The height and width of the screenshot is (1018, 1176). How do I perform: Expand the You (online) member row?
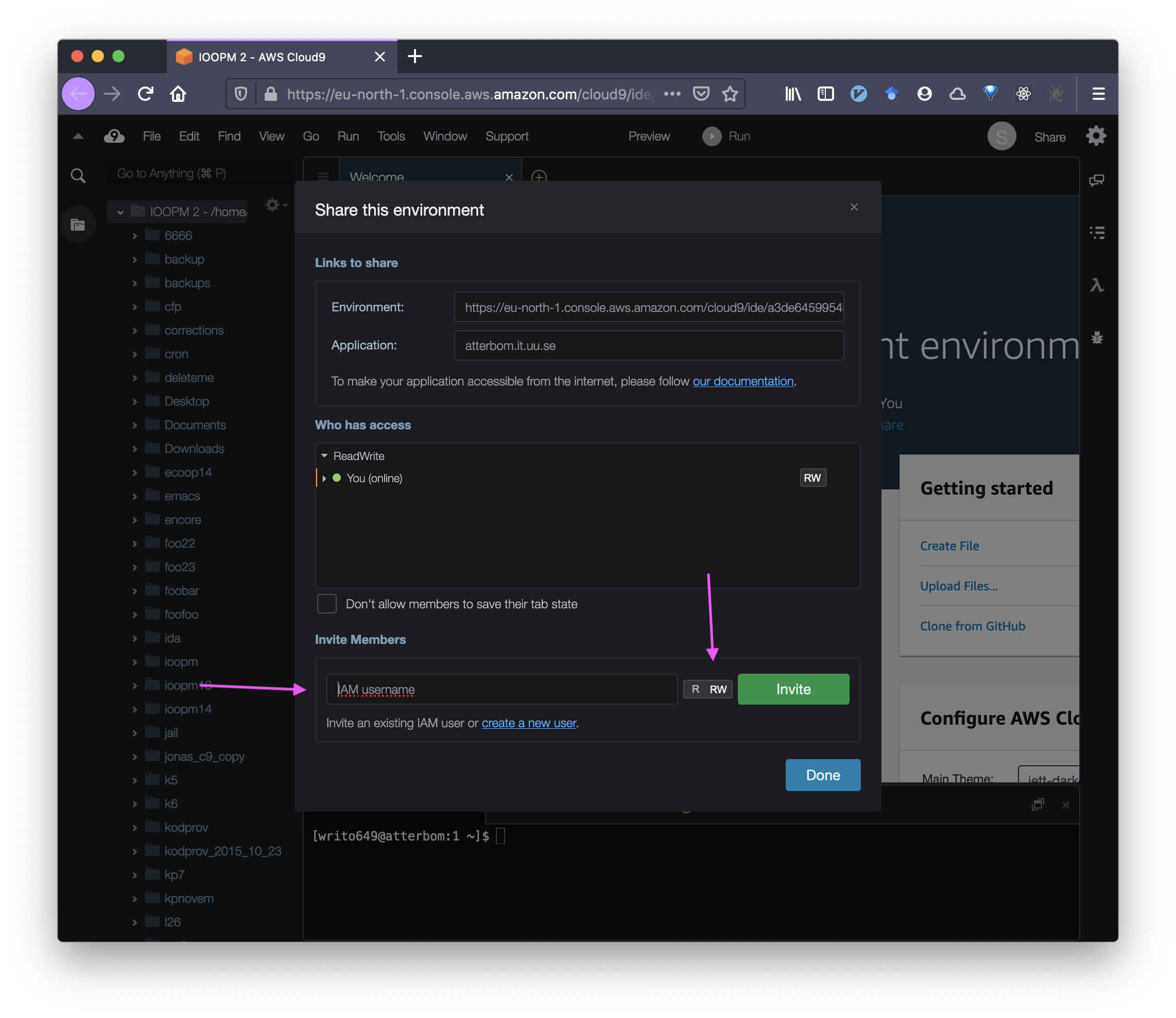[324, 478]
